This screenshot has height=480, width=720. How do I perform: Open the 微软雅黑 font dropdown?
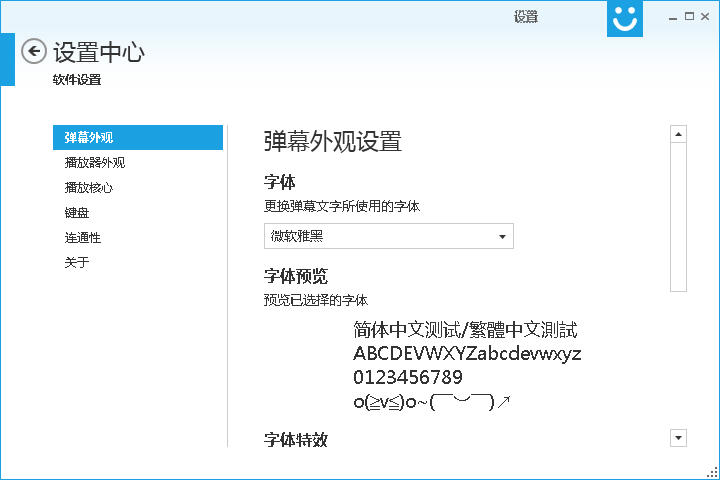[x=388, y=236]
